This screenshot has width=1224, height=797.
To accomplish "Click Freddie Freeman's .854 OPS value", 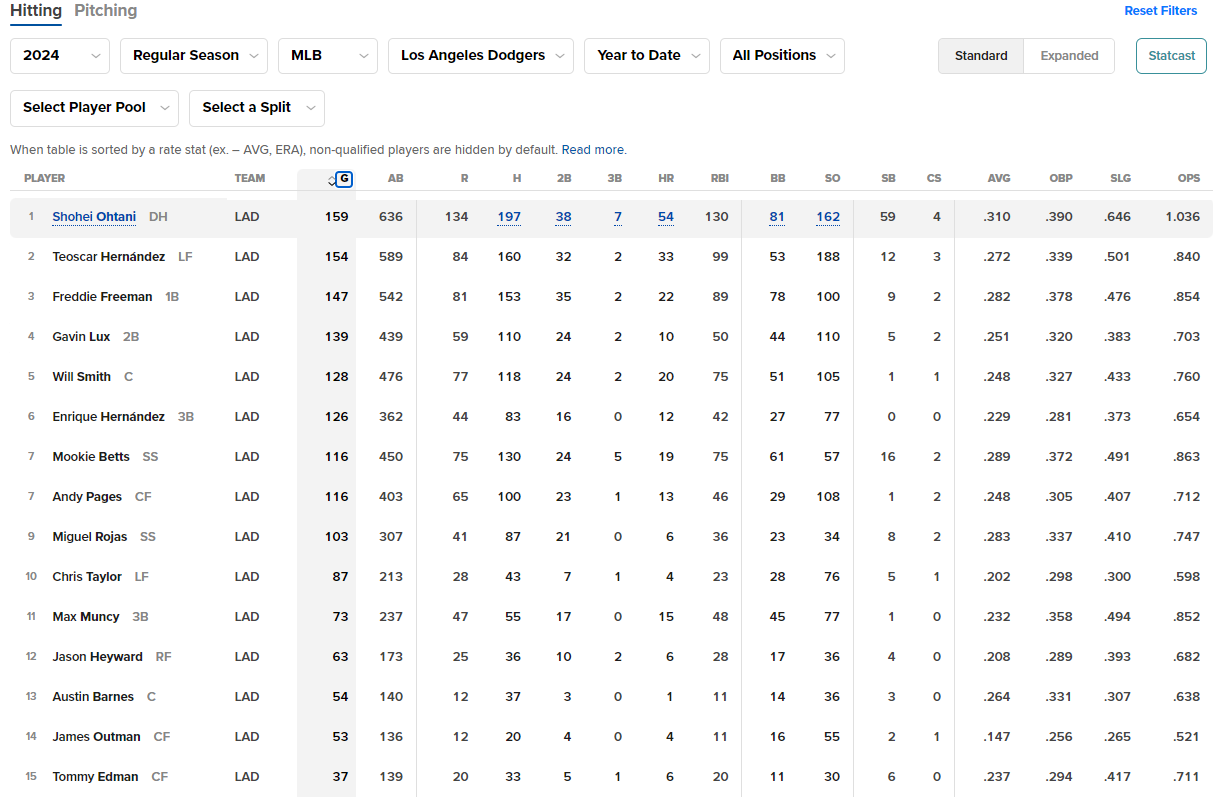I will coord(1187,297).
